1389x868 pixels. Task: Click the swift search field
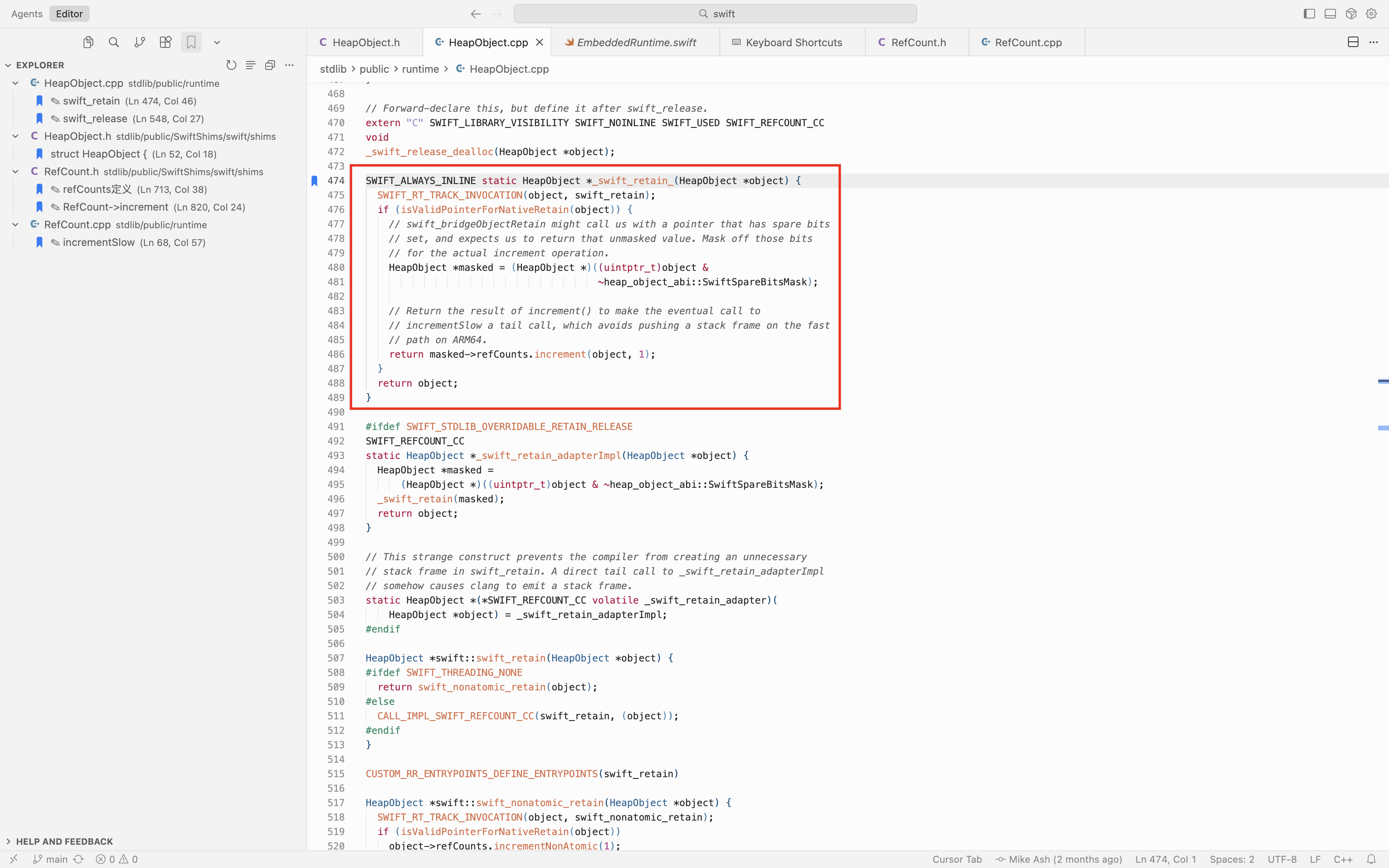pyautogui.click(x=715, y=14)
